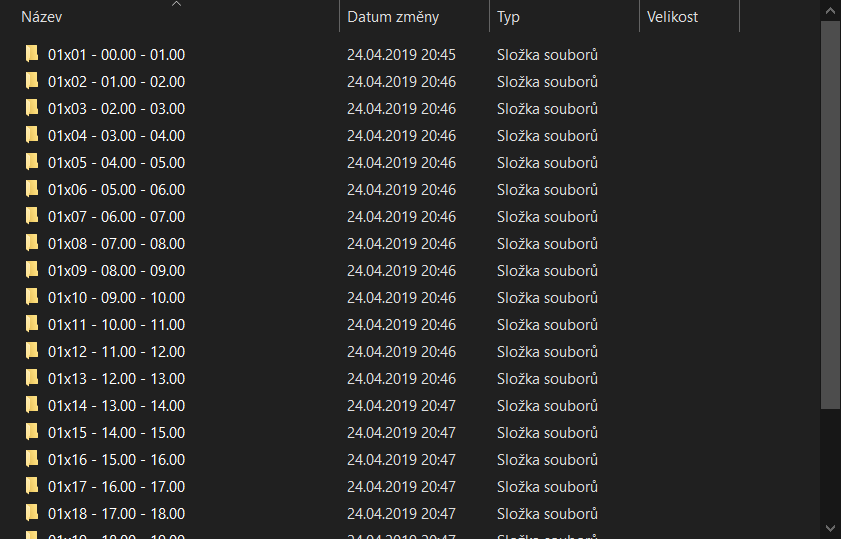Select folder icon of 01x07 - 06.00 - 07.00

32,216
